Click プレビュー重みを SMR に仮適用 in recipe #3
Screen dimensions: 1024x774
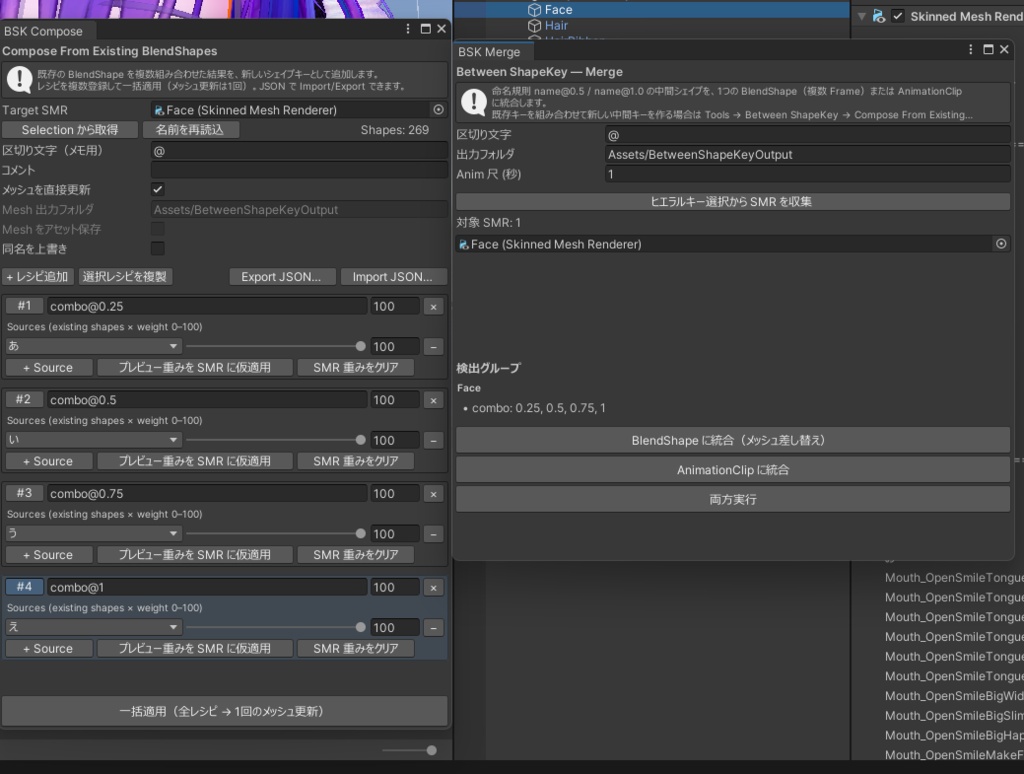coord(195,555)
